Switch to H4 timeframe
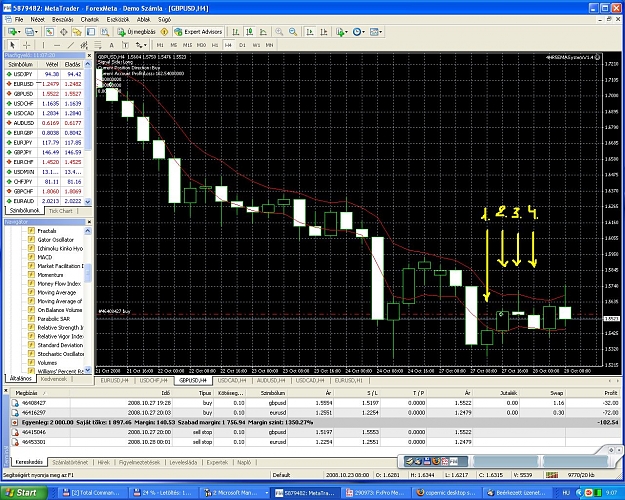This screenshot has height=500, width=625. 228,45
